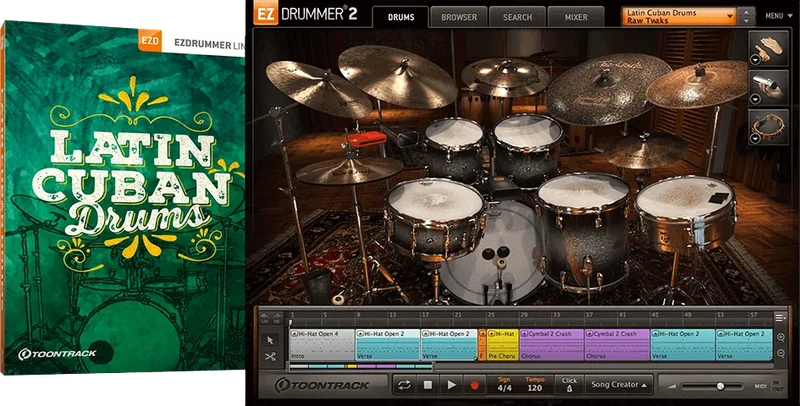Image resolution: width=800 pixels, height=406 pixels.
Task: Switch to the Drums tab
Action: pyautogui.click(x=401, y=17)
